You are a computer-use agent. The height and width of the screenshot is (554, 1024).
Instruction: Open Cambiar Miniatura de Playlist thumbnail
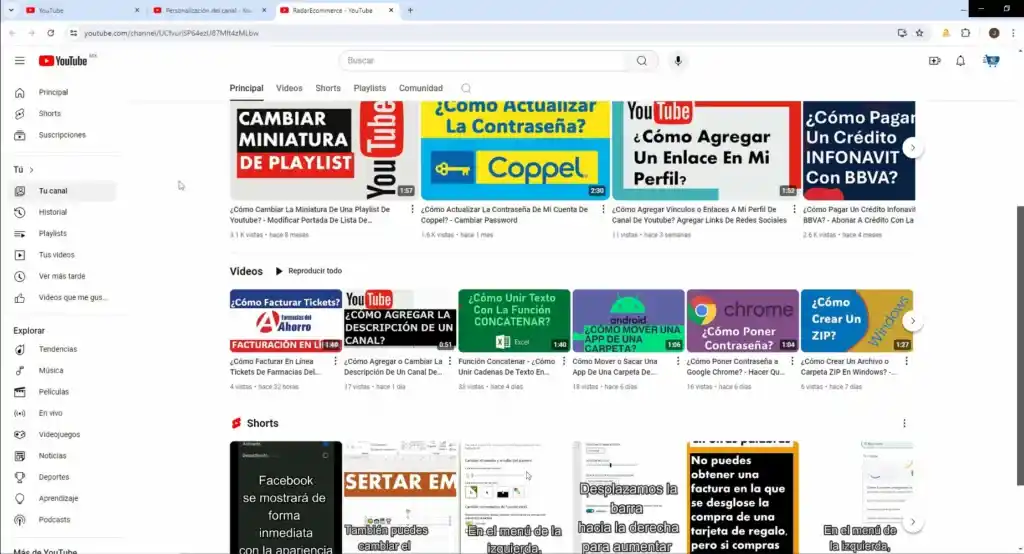point(323,150)
